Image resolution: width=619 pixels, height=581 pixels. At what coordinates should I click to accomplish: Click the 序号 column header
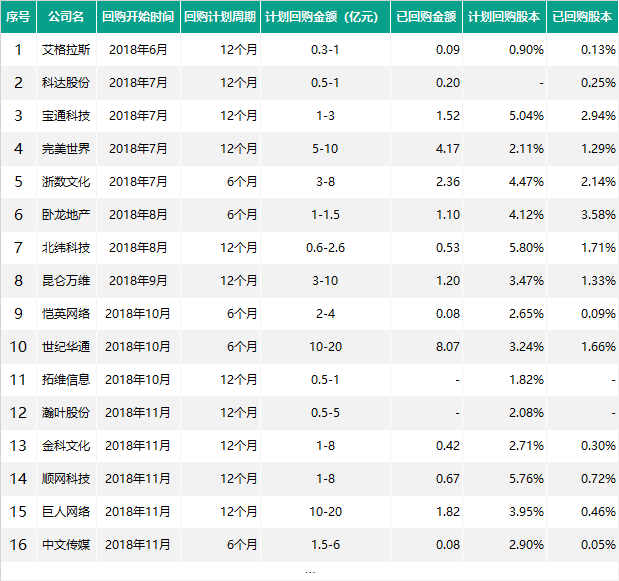click(x=18, y=17)
